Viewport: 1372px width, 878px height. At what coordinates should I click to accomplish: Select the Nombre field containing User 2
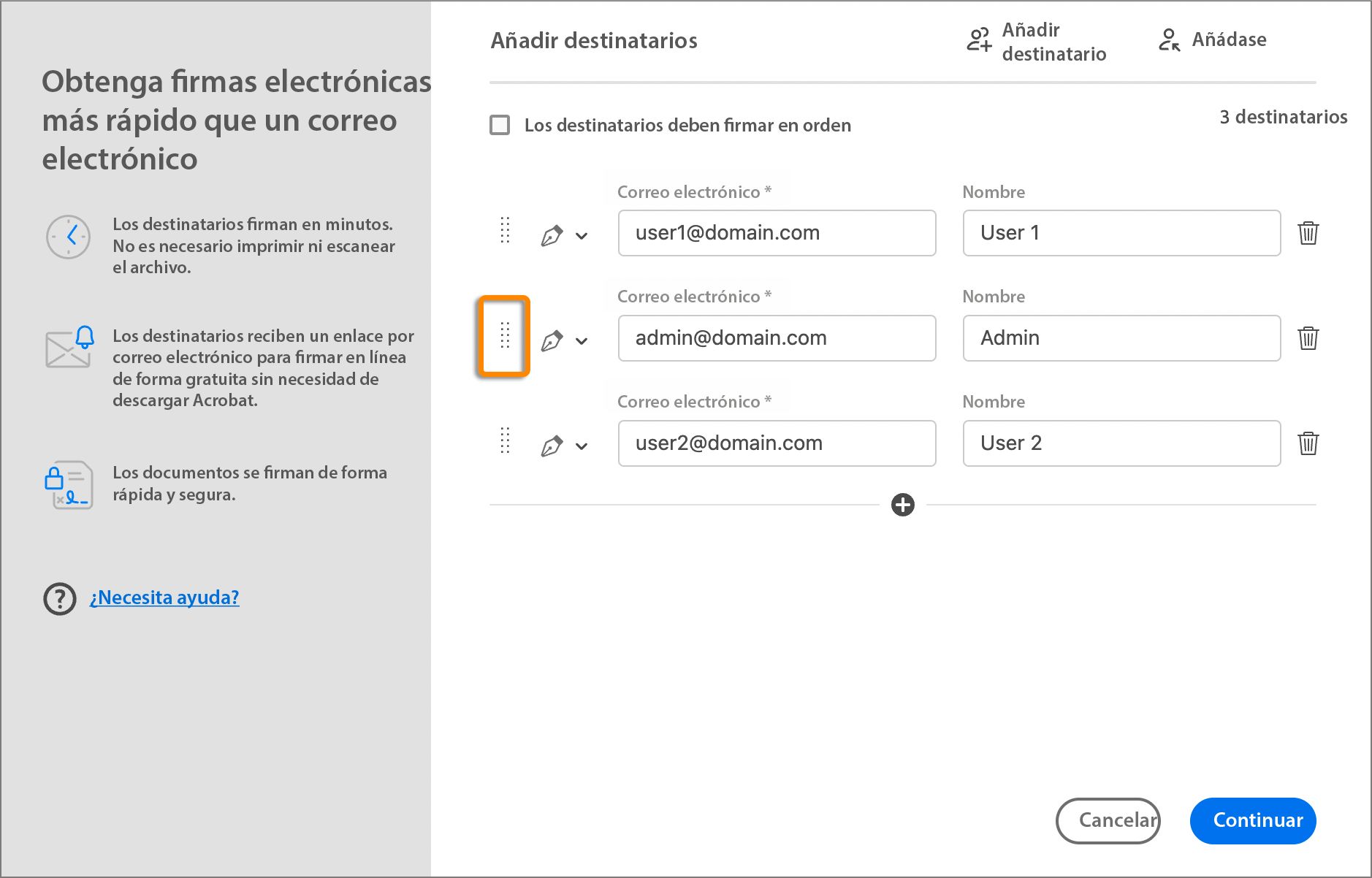coord(1121,443)
